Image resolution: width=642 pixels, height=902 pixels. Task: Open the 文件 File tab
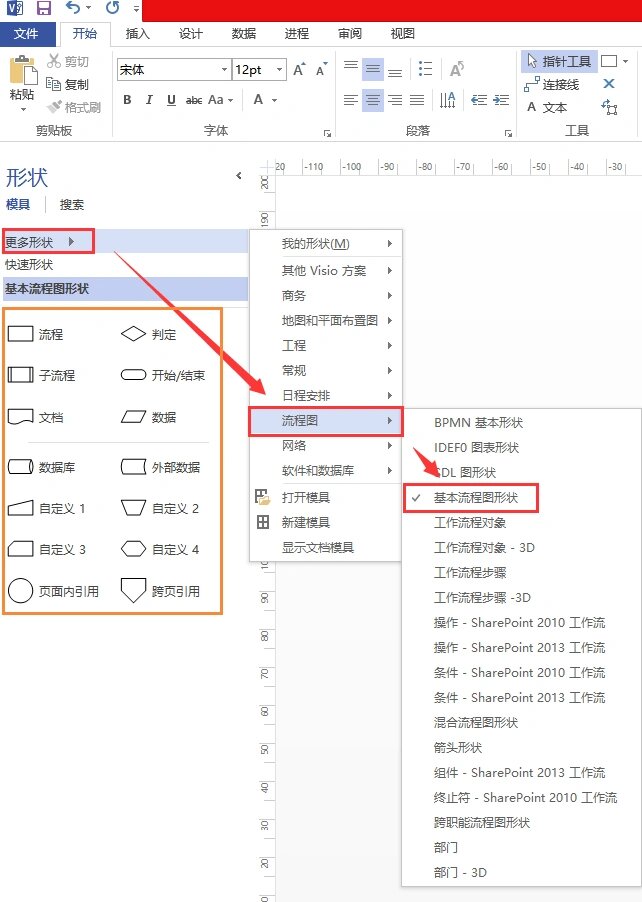26,33
